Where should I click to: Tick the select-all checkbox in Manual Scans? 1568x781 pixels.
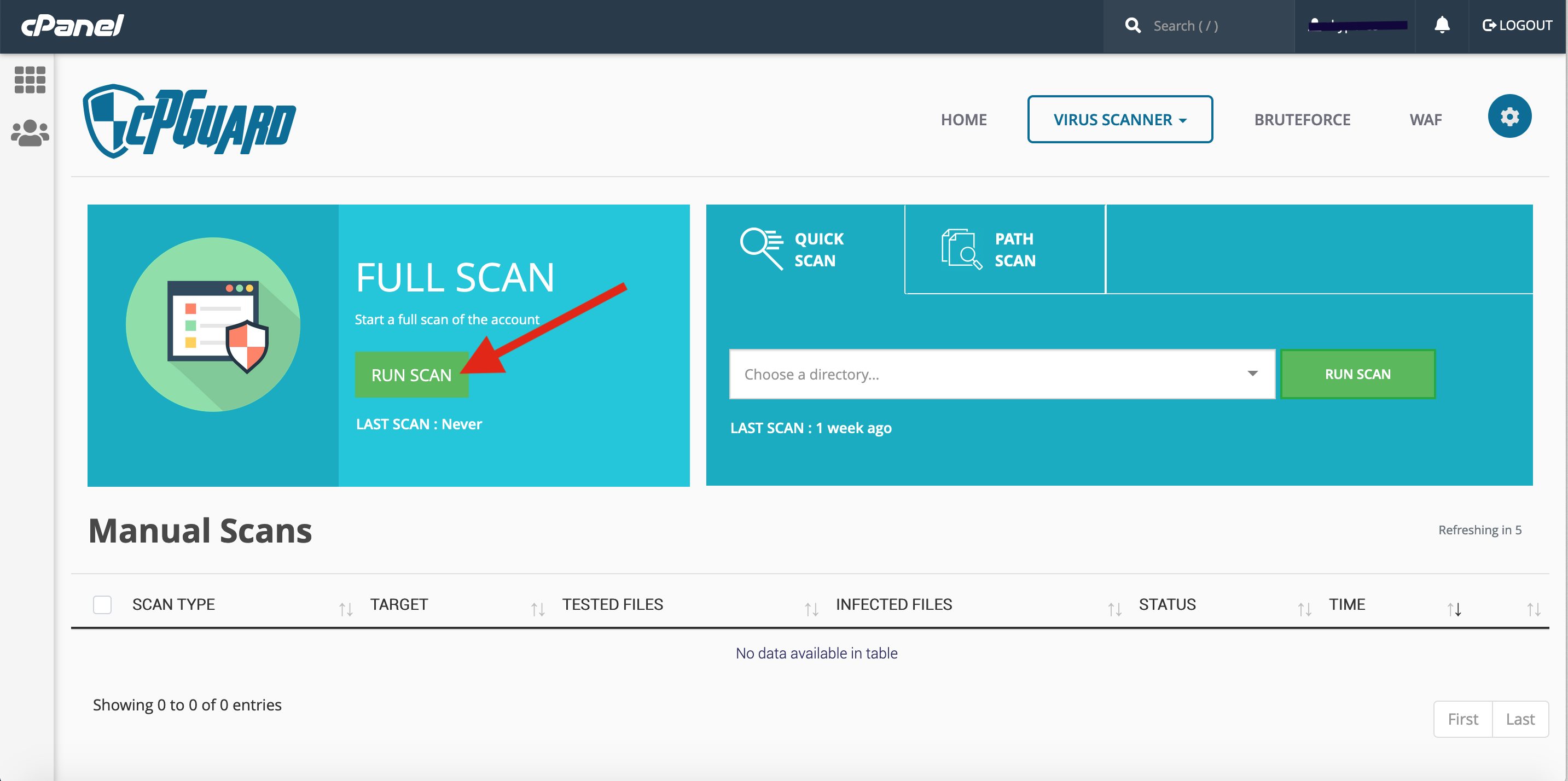pyautogui.click(x=102, y=604)
